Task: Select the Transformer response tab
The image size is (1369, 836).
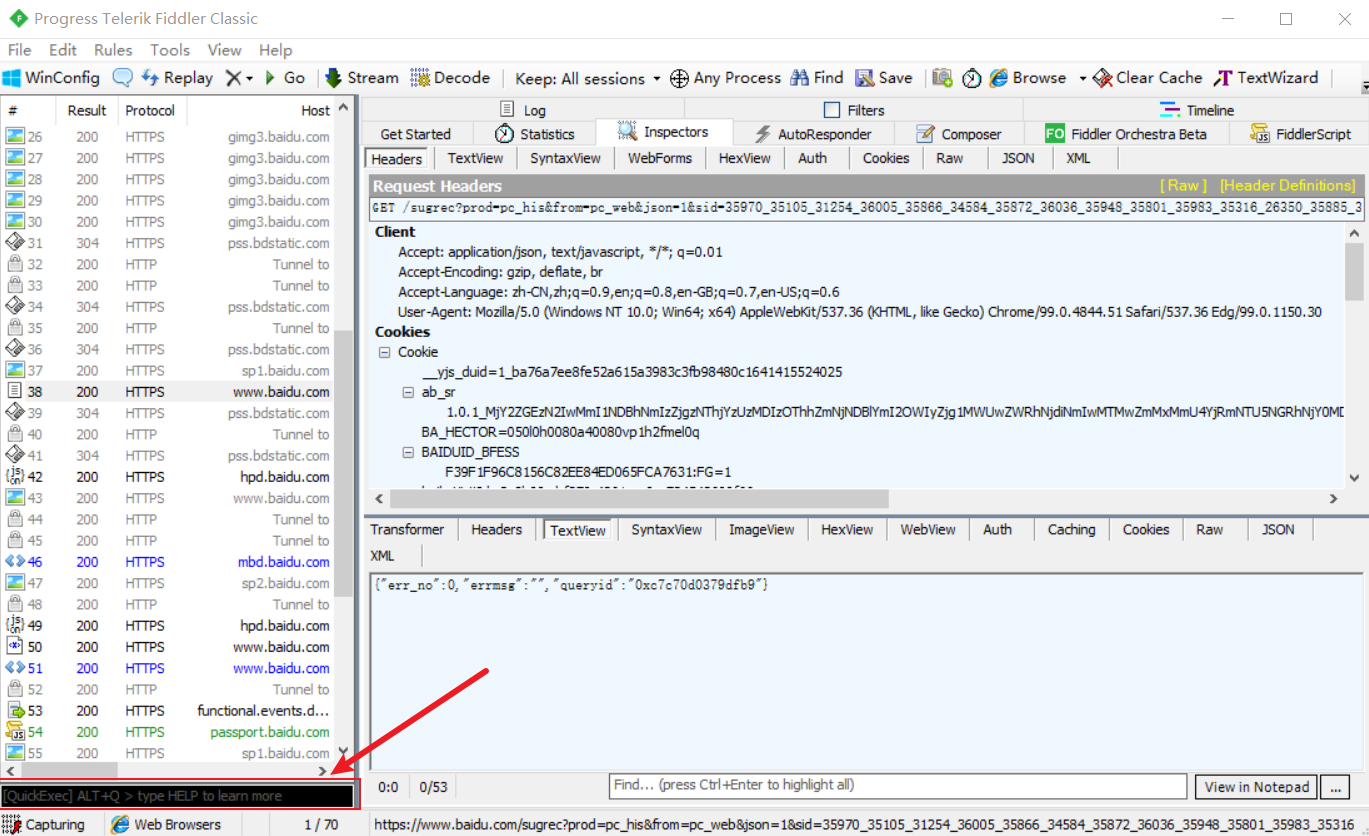Action: coord(407,530)
